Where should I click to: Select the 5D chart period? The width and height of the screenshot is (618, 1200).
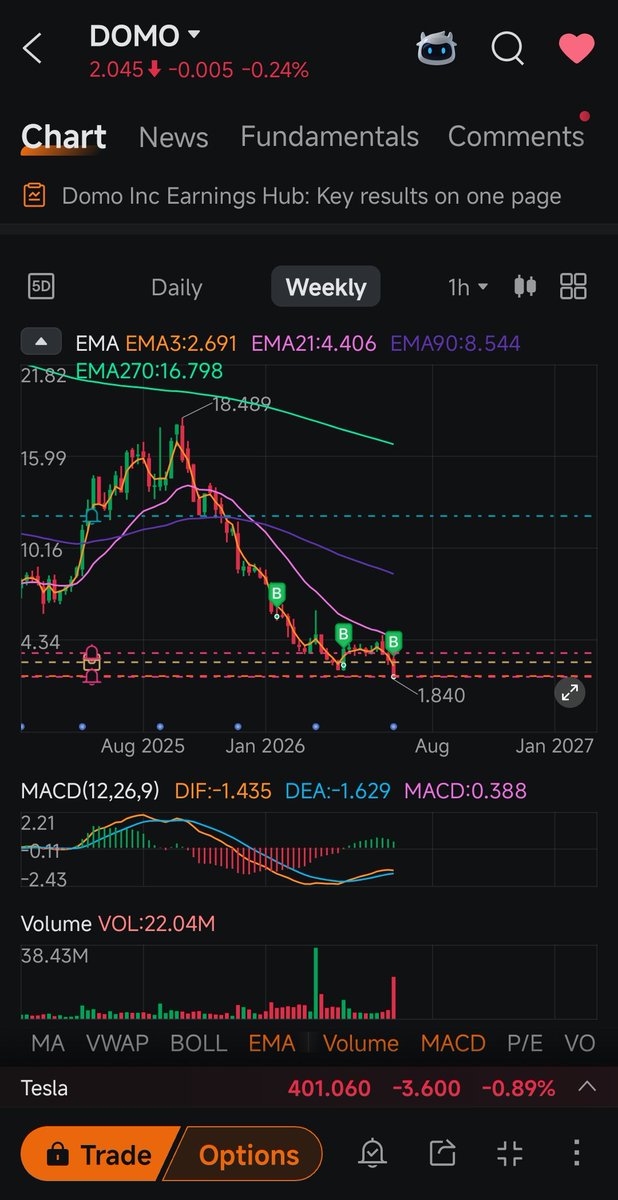click(x=41, y=287)
